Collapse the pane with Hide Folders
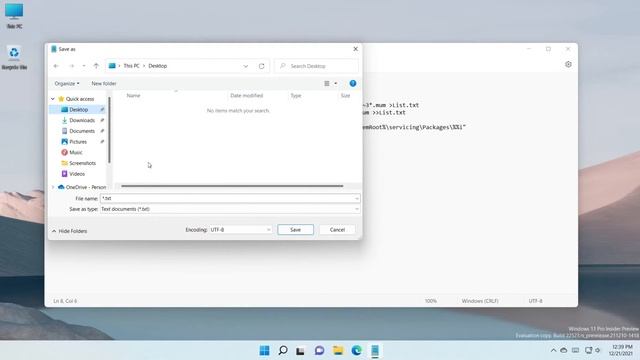The height and width of the screenshot is (360, 640). [69, 231]
